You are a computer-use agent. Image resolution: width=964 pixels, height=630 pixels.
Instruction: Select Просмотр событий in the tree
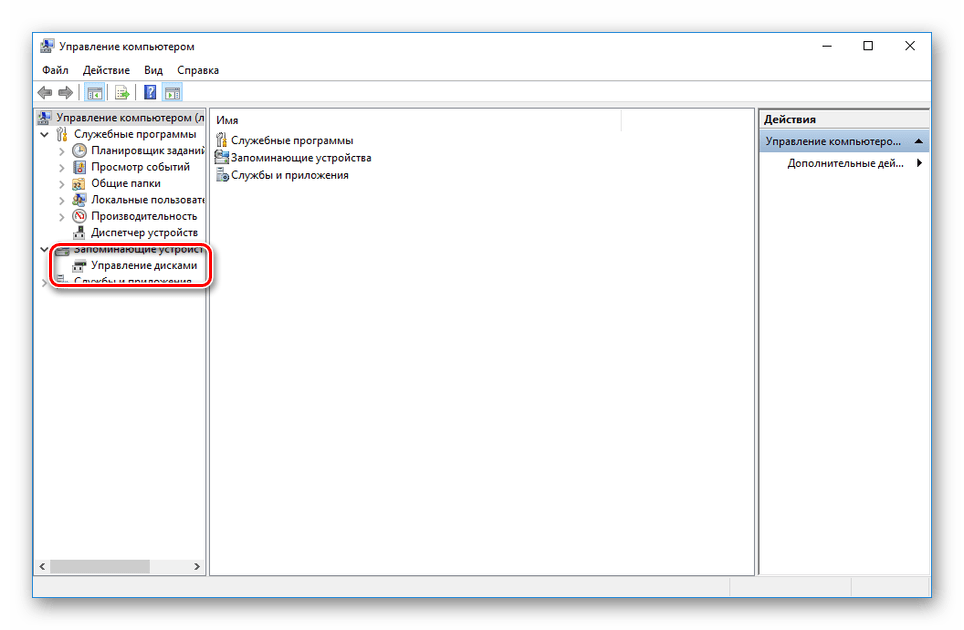point(140,167)
